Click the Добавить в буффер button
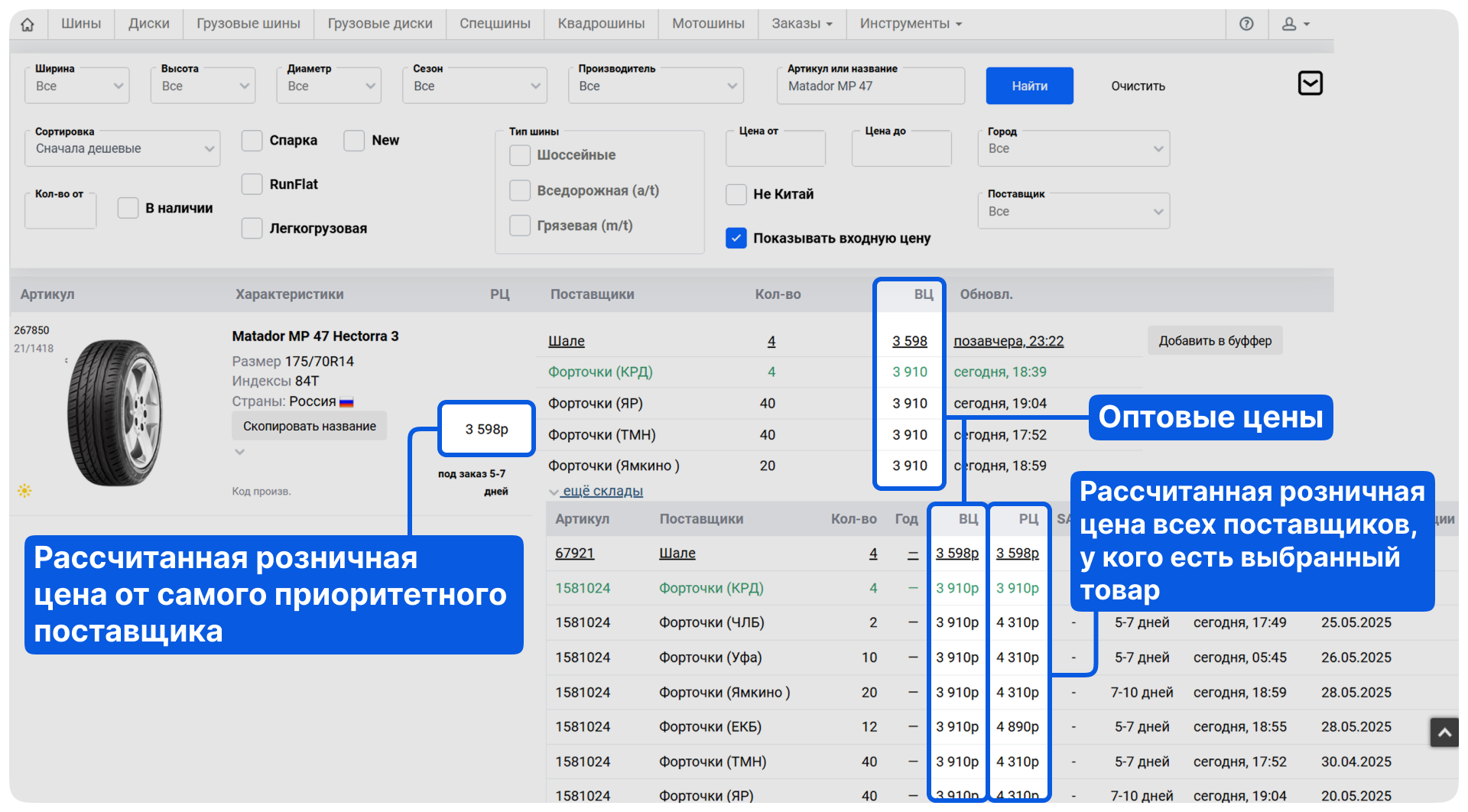Screen dimensions: 1468x812 1215,340
